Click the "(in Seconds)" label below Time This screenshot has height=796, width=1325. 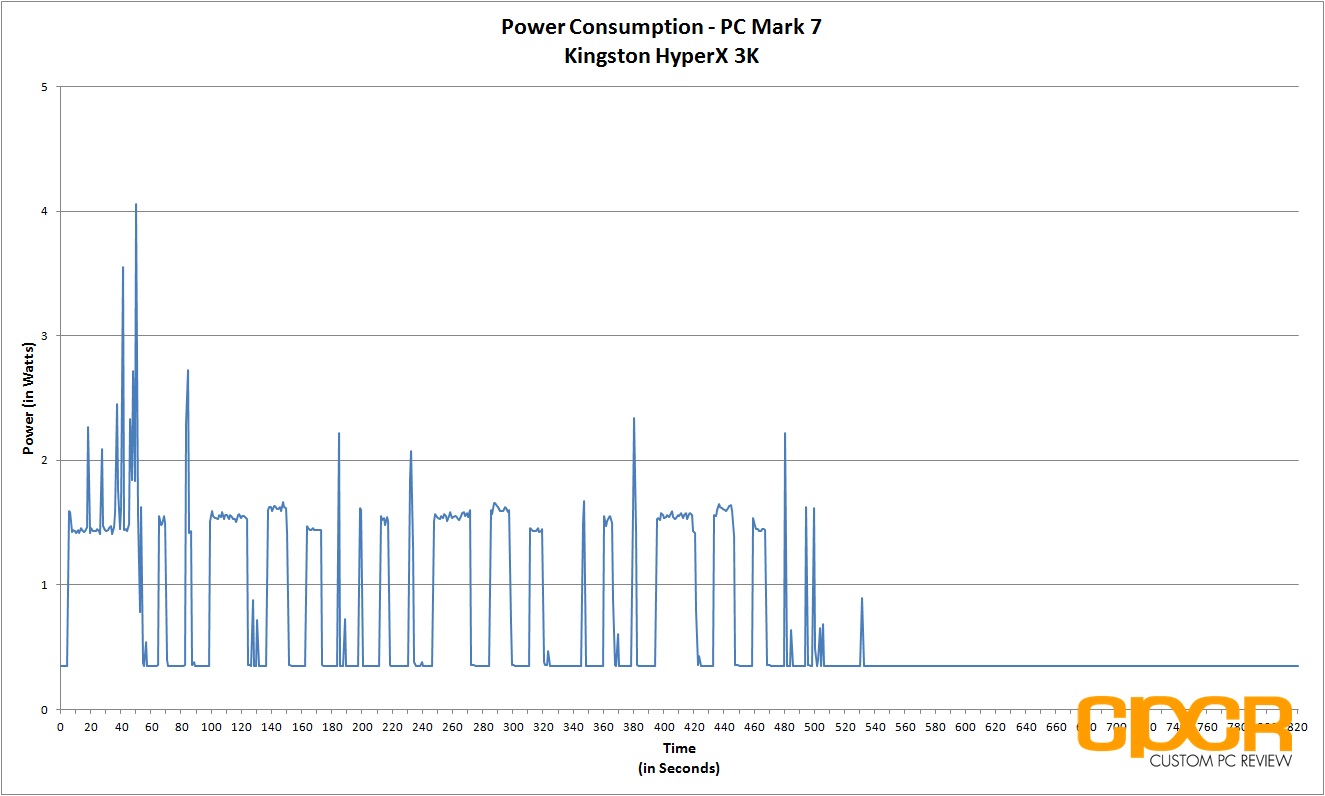point(679,768)
